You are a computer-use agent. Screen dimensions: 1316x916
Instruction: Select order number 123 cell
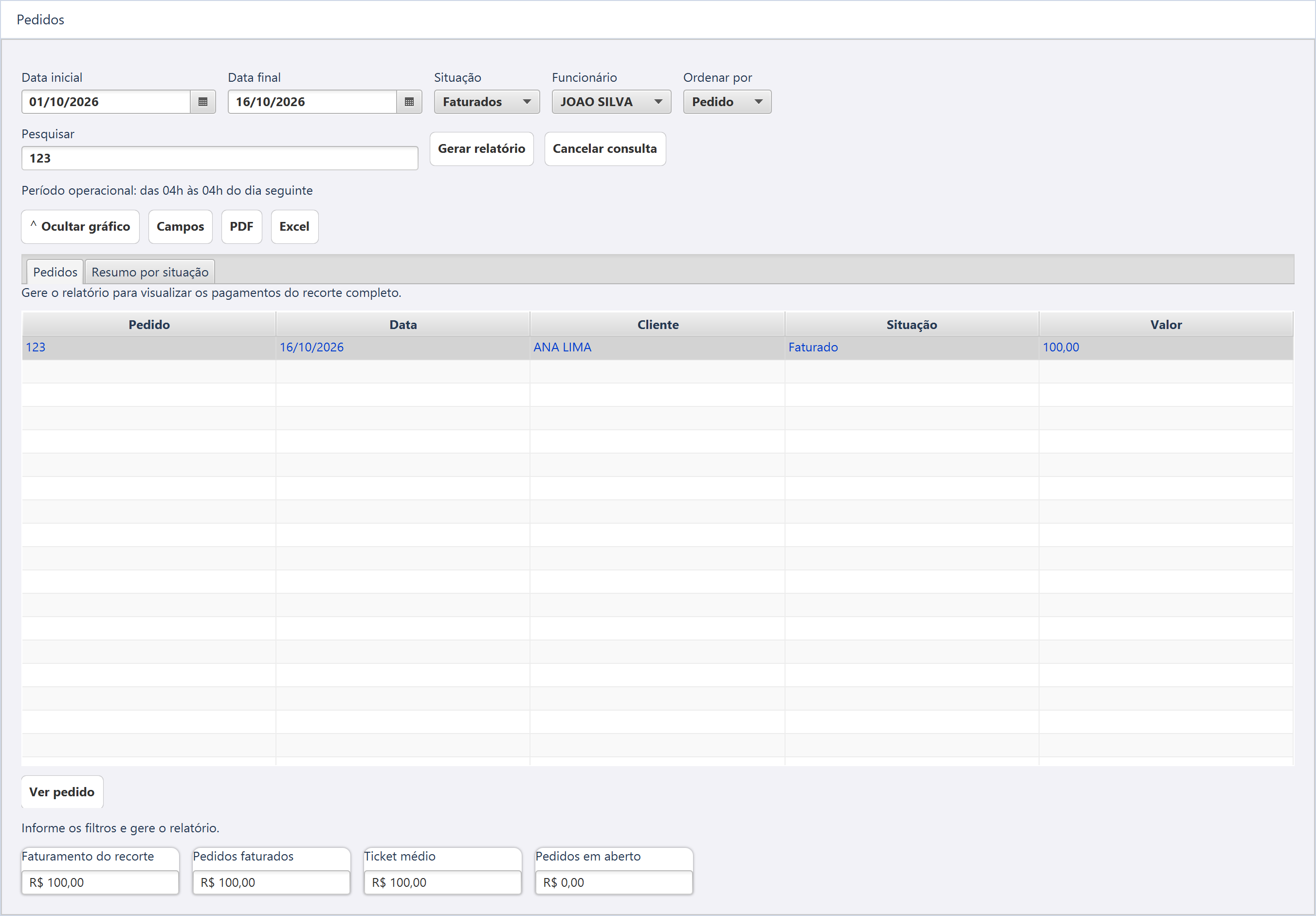tap(149, 348)
